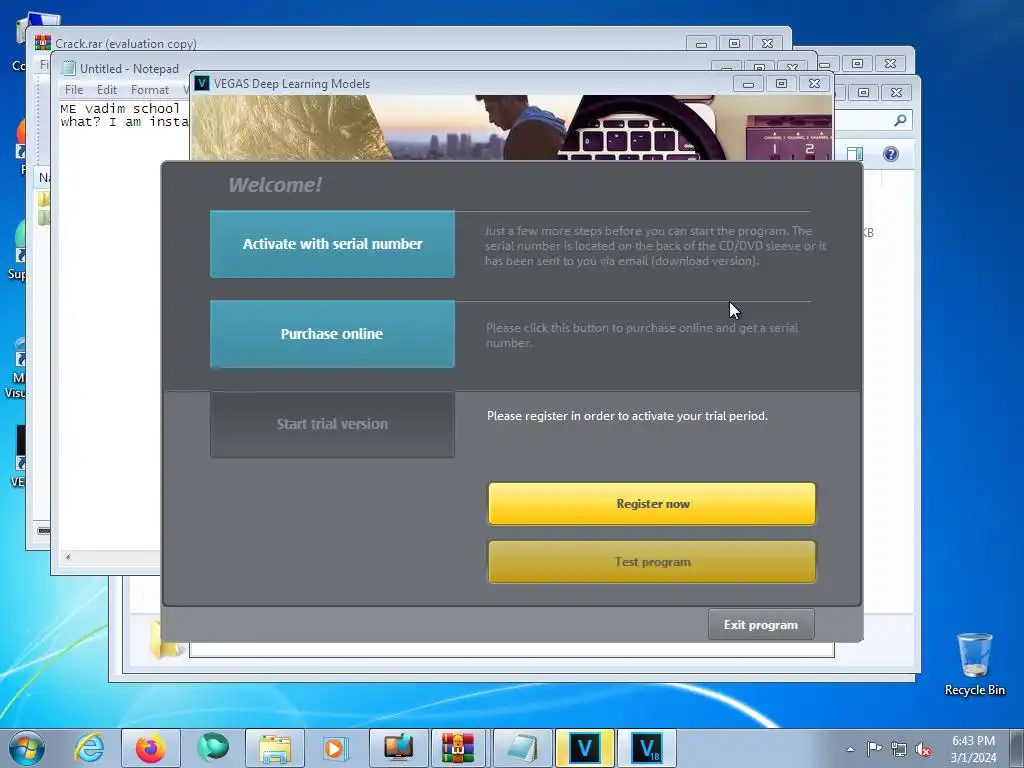Click the Explorer search magnifier icon
Image resolution: width=1024 pixels, height=768 pixels.
[x=901, y=120]
